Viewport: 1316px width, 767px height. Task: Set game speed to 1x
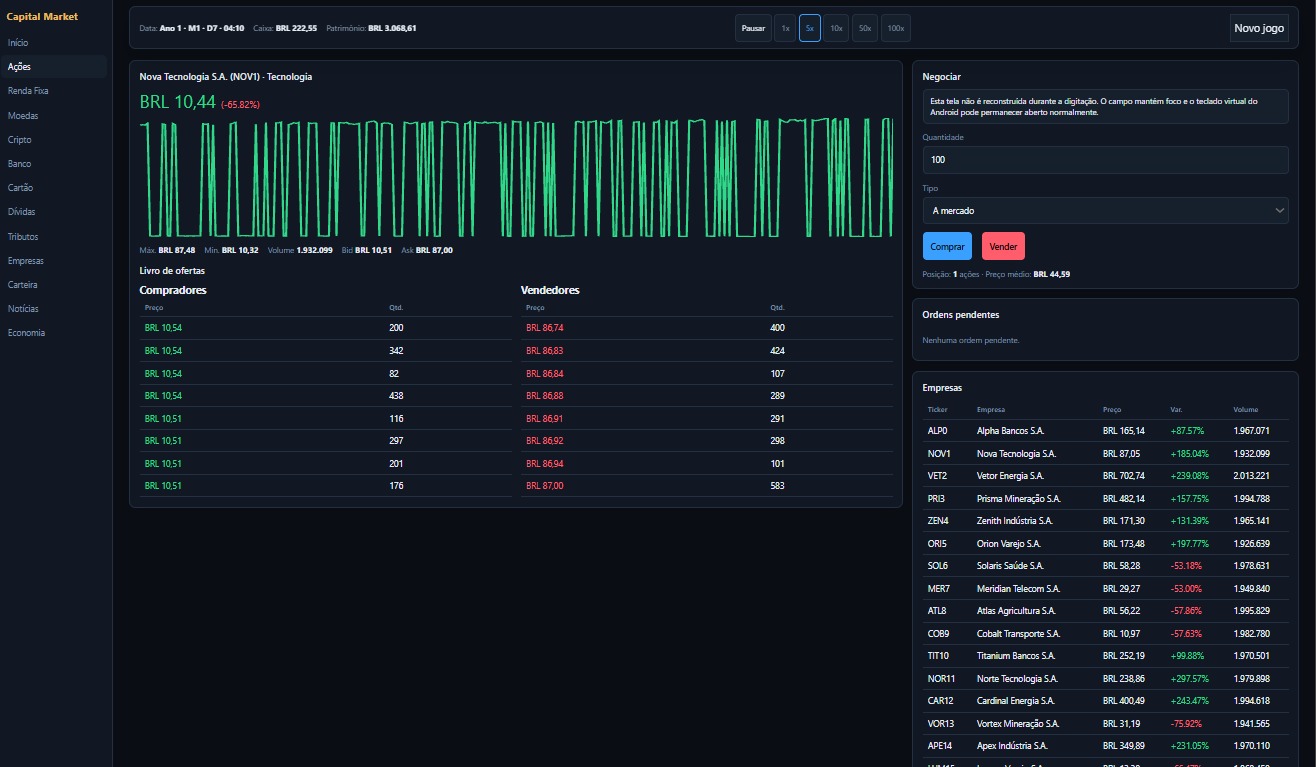point(785,28)
